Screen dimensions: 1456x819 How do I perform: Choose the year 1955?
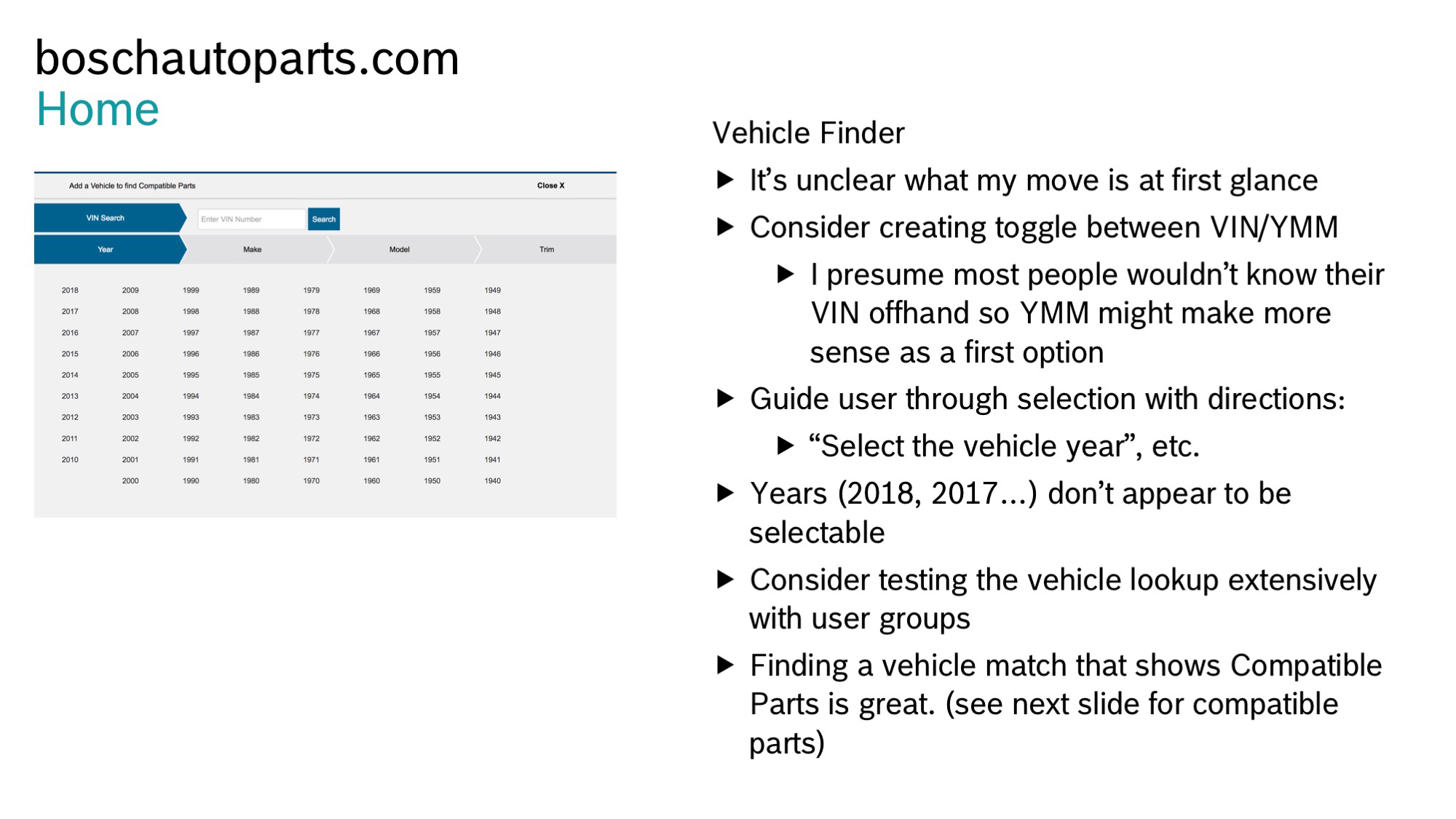point(432,376)
